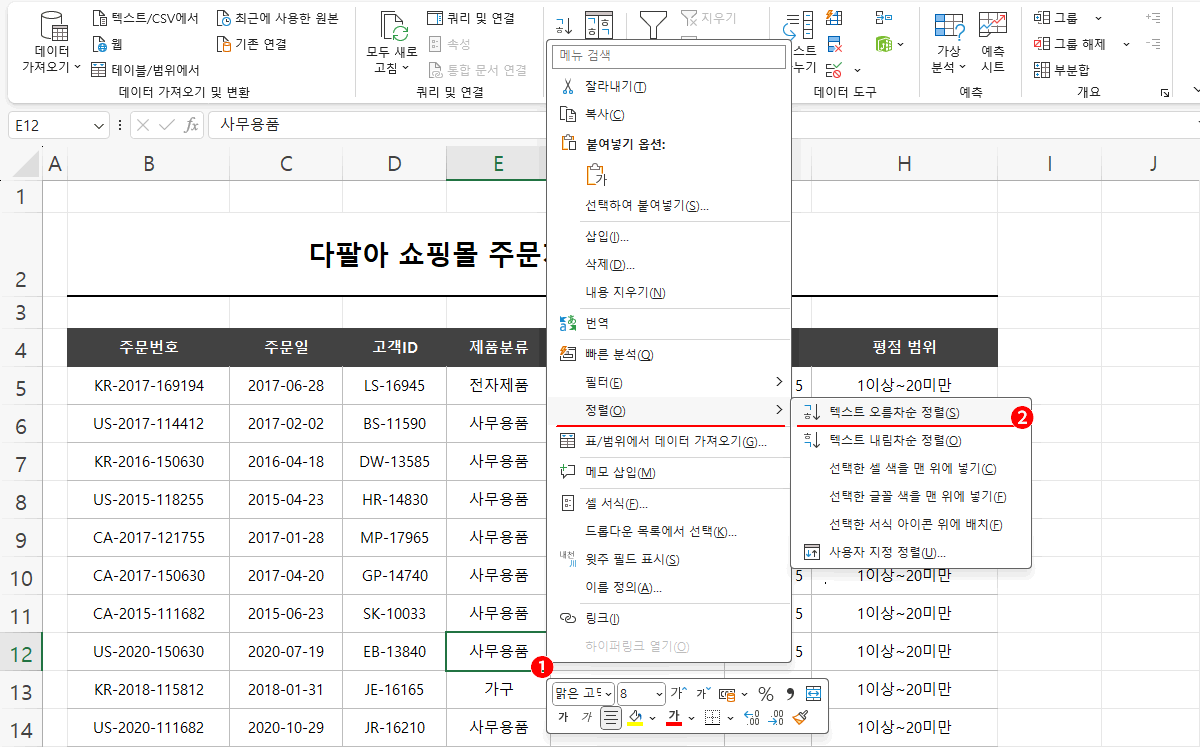Toggle center alignment in the mini toolbar

(611, 717)
